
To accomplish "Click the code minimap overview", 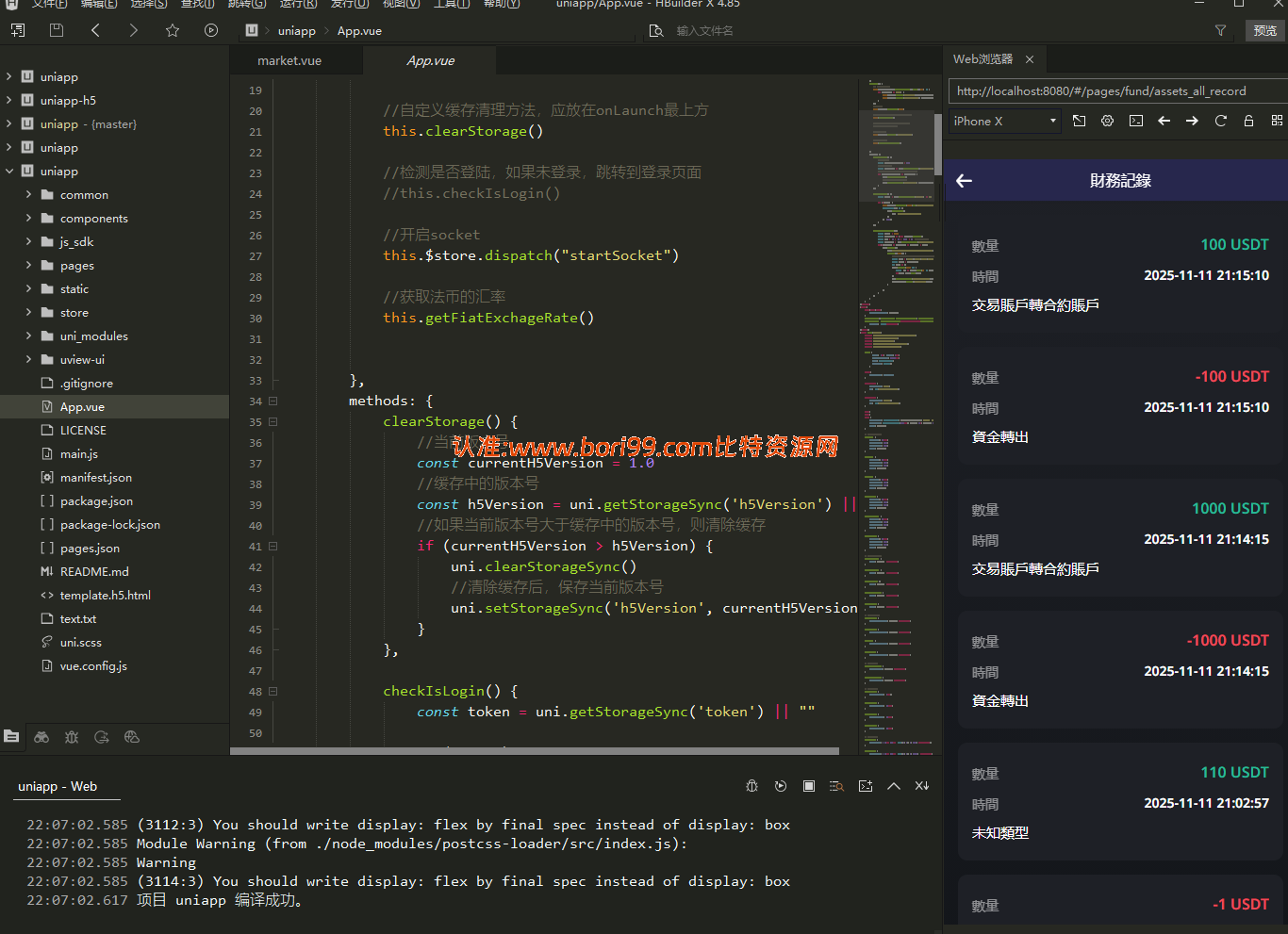I will (x=897, y=415).
